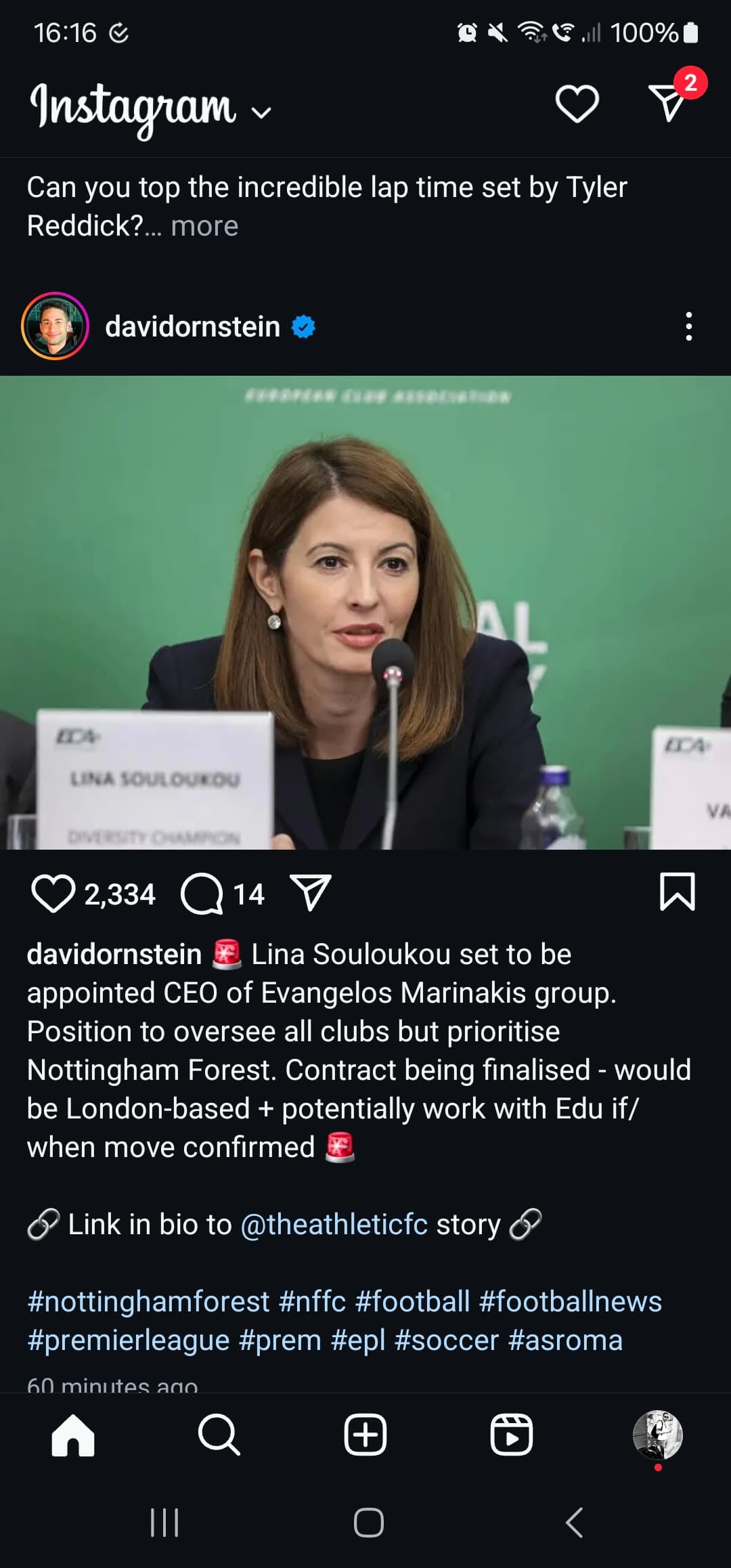Open the Search tab
The width and height of the screenshot is (731, 1568).
pyautogui.click(x=219, y=1435)
